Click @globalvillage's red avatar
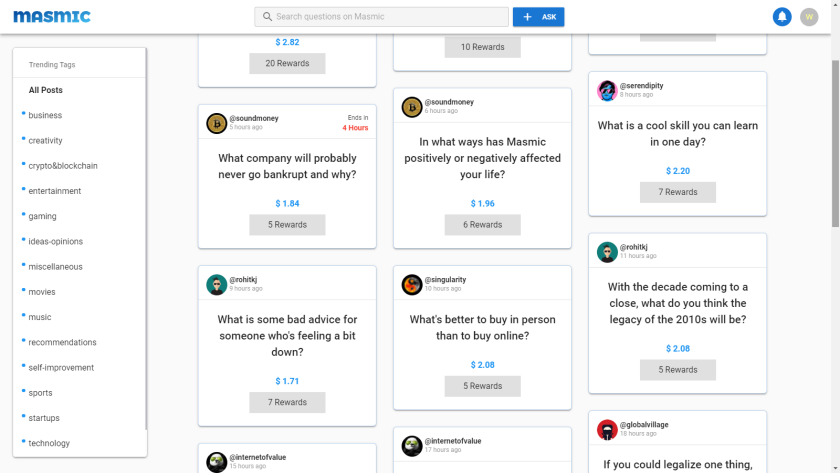 607,429
